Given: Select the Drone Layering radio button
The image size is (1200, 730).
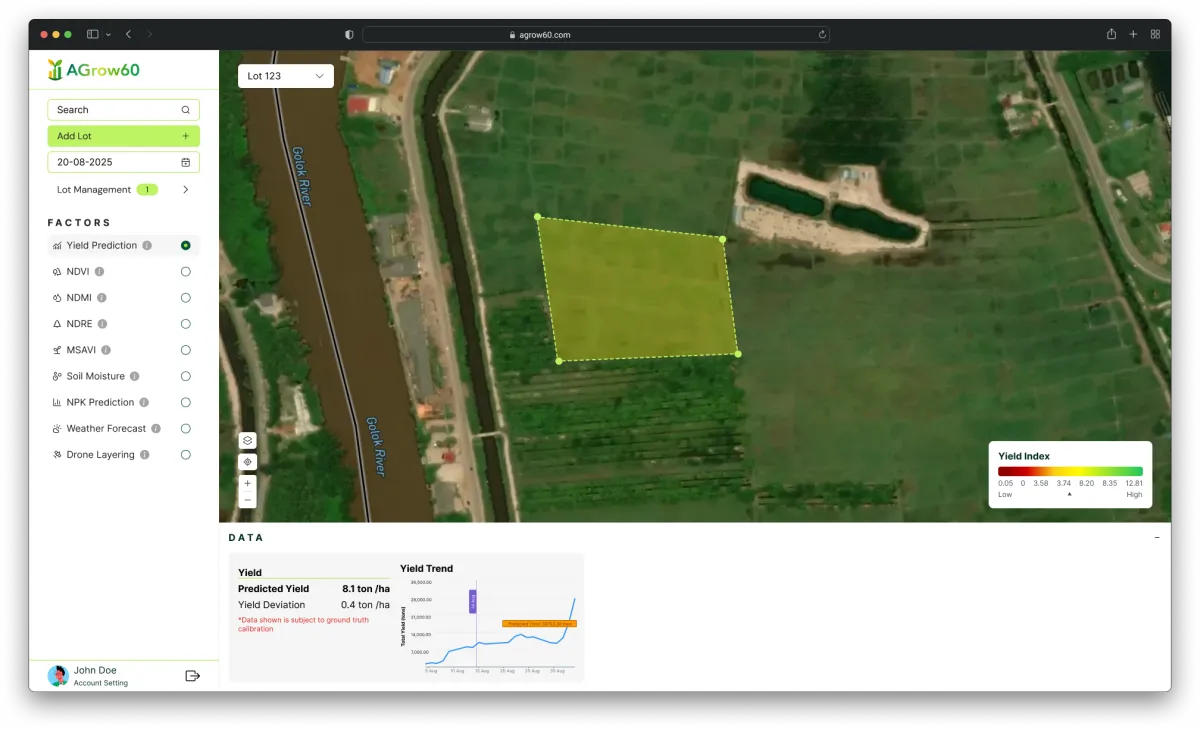Looking at the screenshot, I should pyautogui.click(x=185, y=454).
